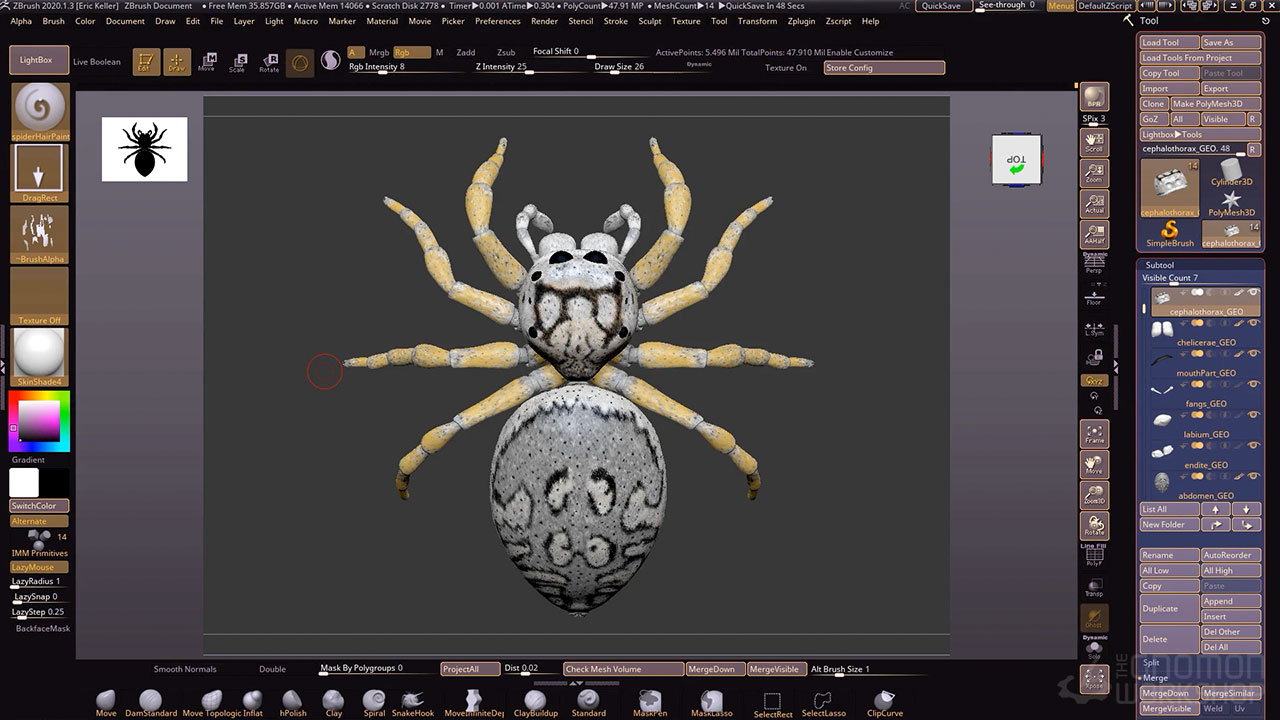Viewport: 1280px width, 720px height.
Task: Click the Frame view icon
Action: [1095, 434]
